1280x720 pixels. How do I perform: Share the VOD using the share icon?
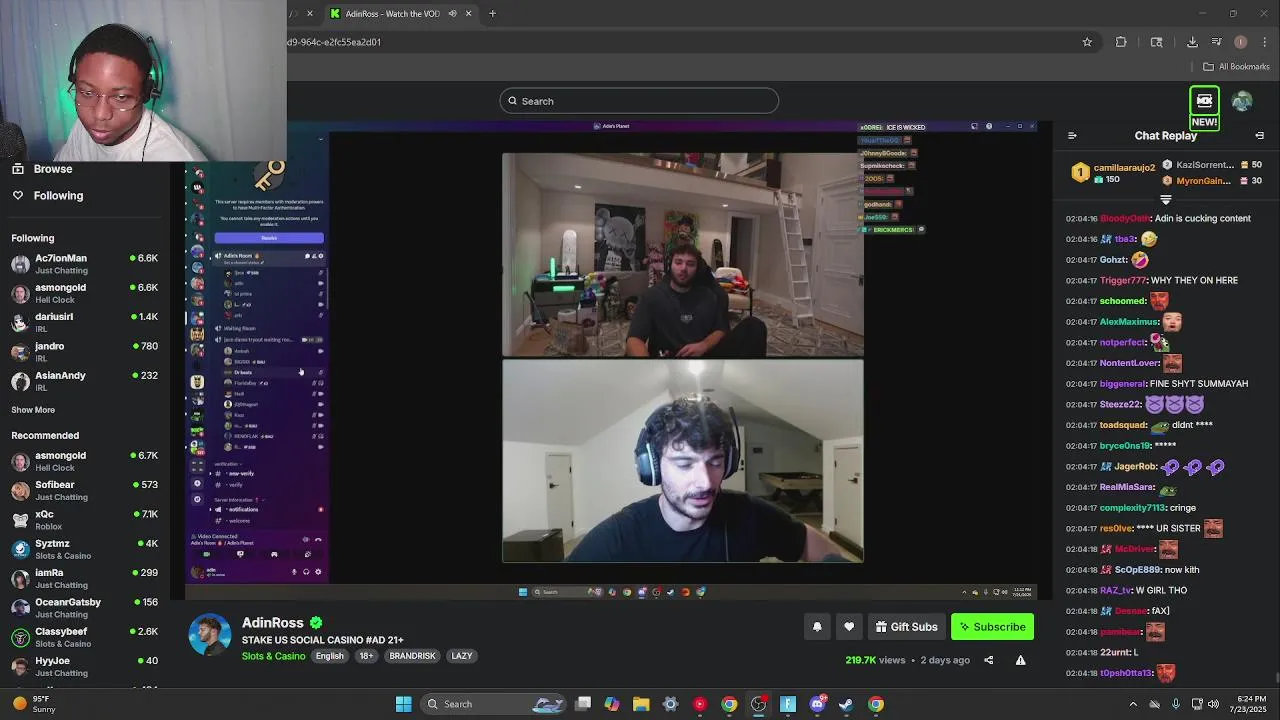coord(988,660)
